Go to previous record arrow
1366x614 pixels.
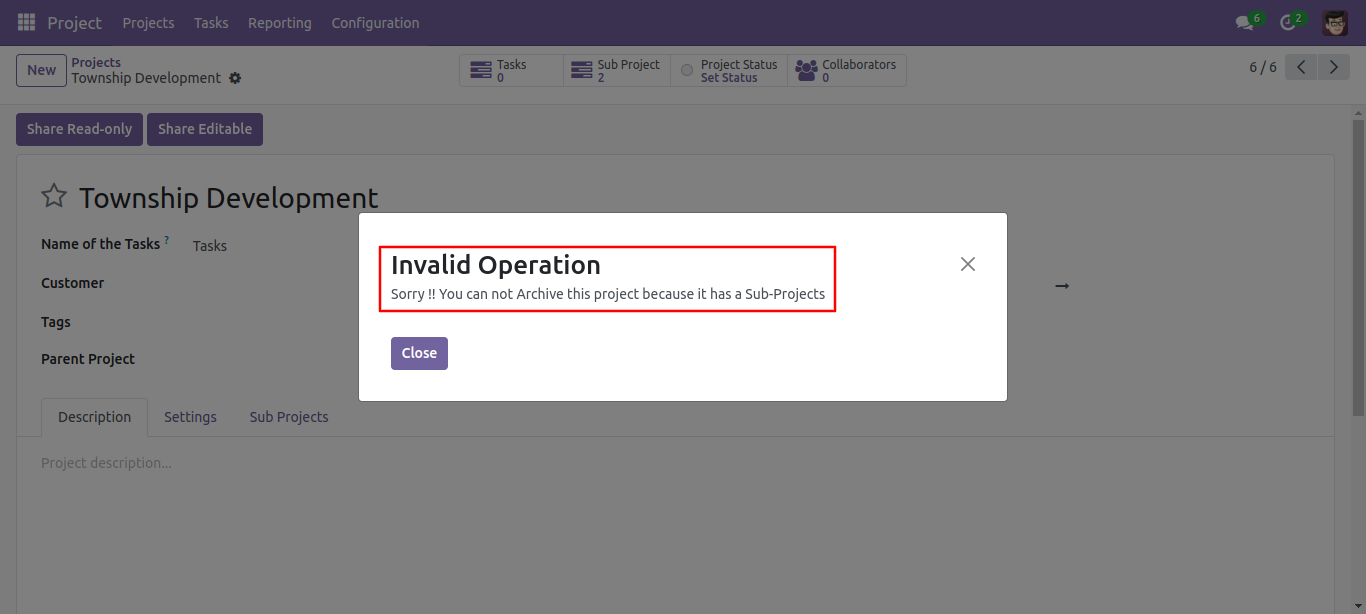click(1300, 67)
